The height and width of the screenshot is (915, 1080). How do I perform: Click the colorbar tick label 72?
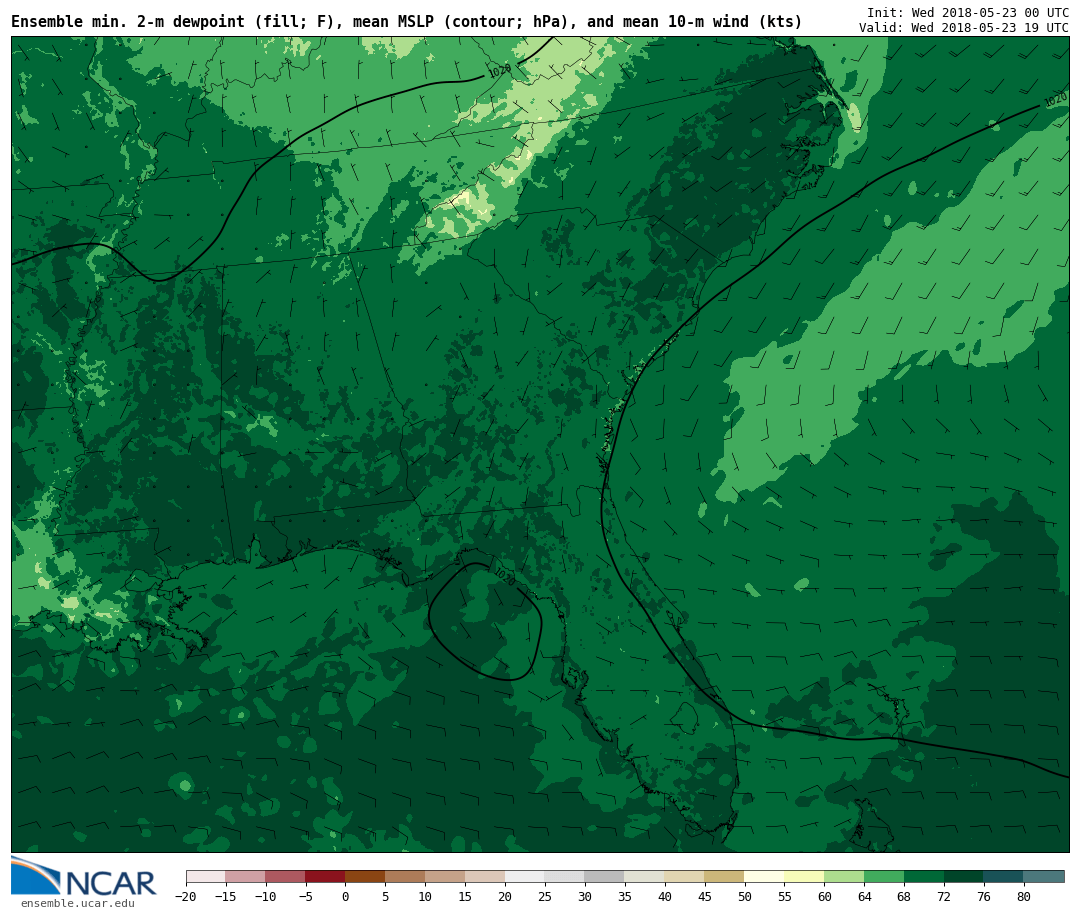(x=944, y=896)
